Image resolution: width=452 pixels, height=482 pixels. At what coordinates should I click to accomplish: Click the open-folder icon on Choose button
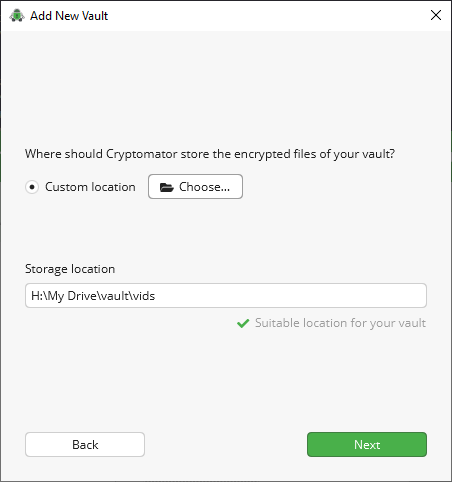point(166,187)
